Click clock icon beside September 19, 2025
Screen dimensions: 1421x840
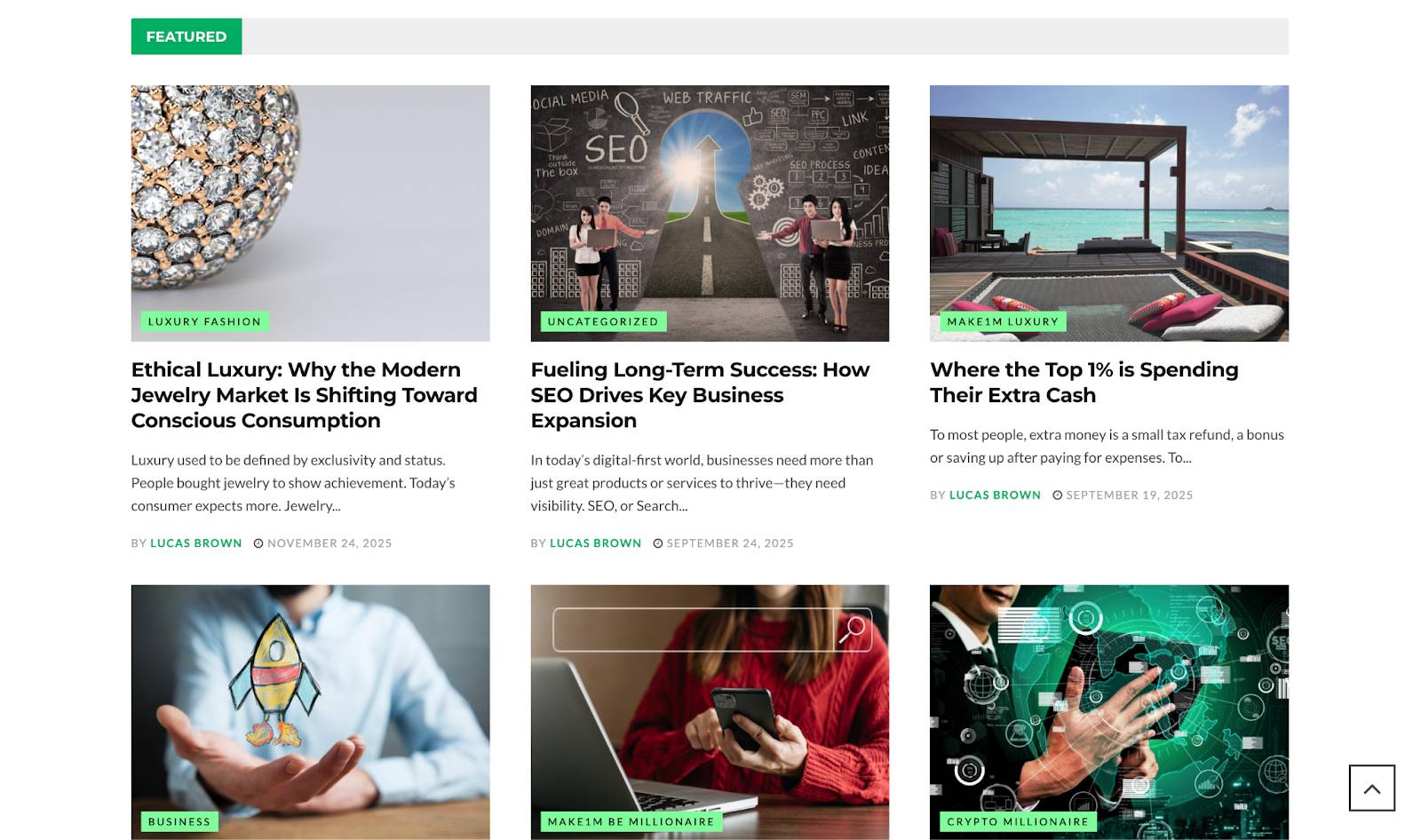click(1058, 495)
